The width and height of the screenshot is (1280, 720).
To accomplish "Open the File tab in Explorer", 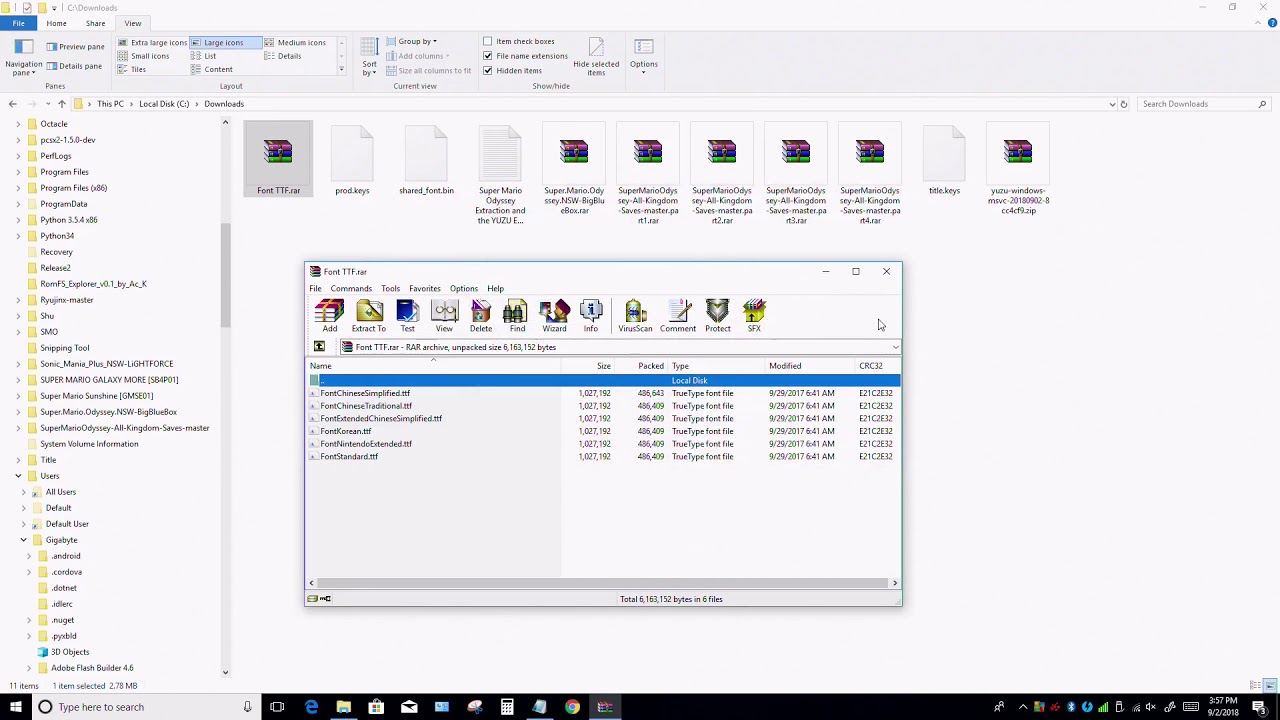I will click(x=18, y=23).
